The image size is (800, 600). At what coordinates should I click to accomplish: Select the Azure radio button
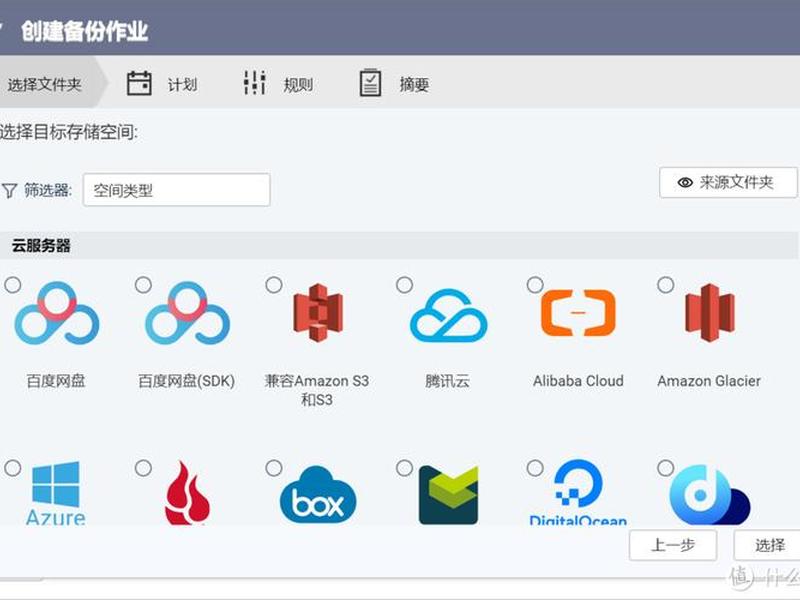13,468
